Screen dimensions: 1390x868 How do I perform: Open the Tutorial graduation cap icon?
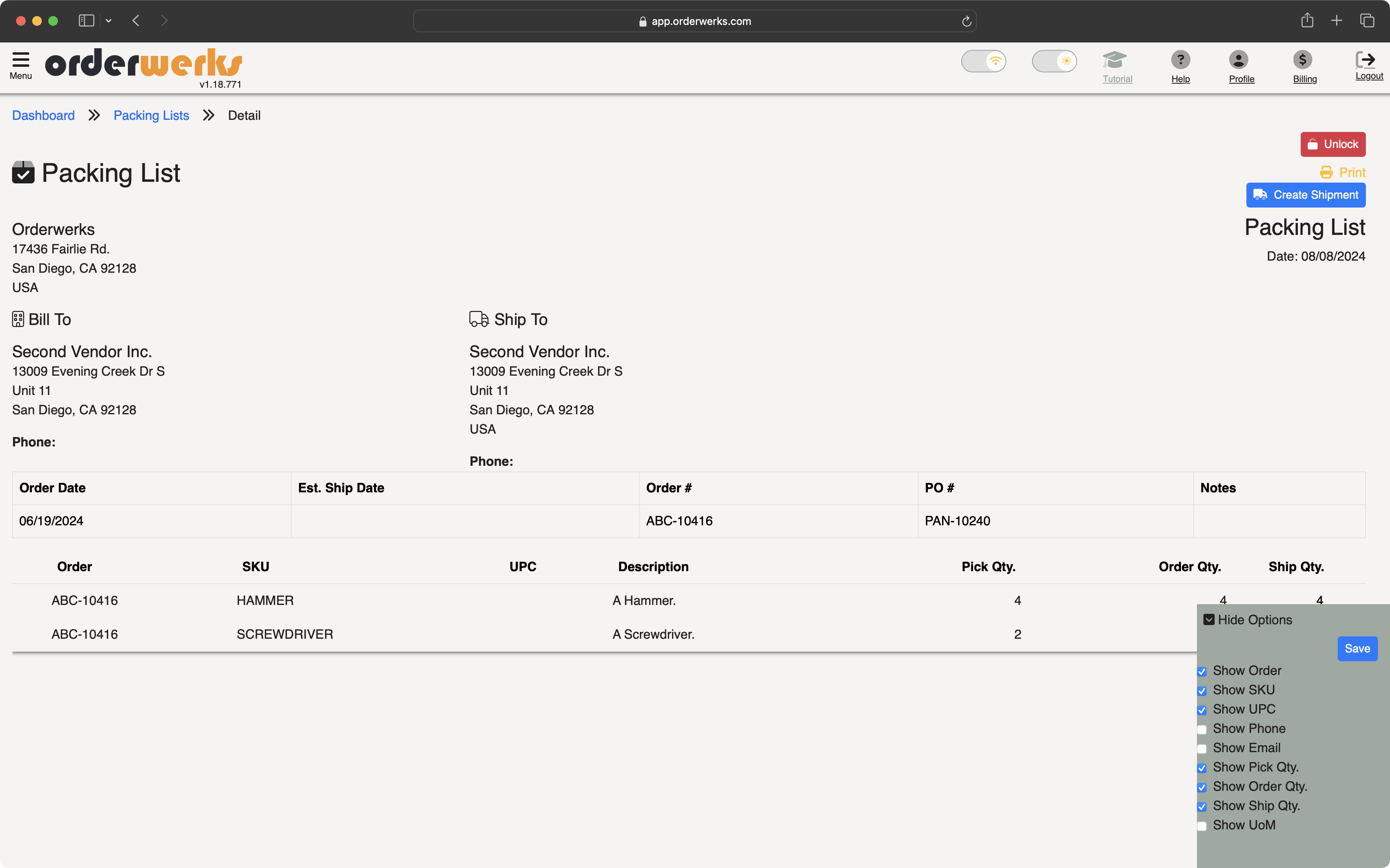1114,60
